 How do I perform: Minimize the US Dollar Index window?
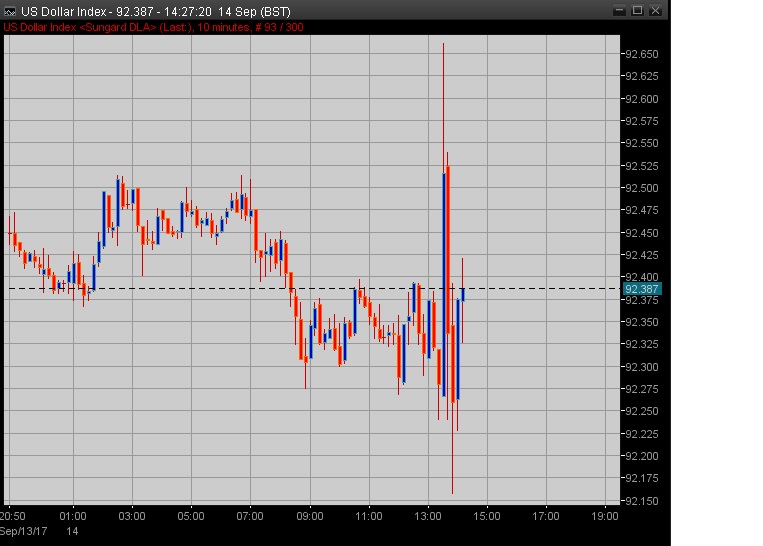pos(618,11)
